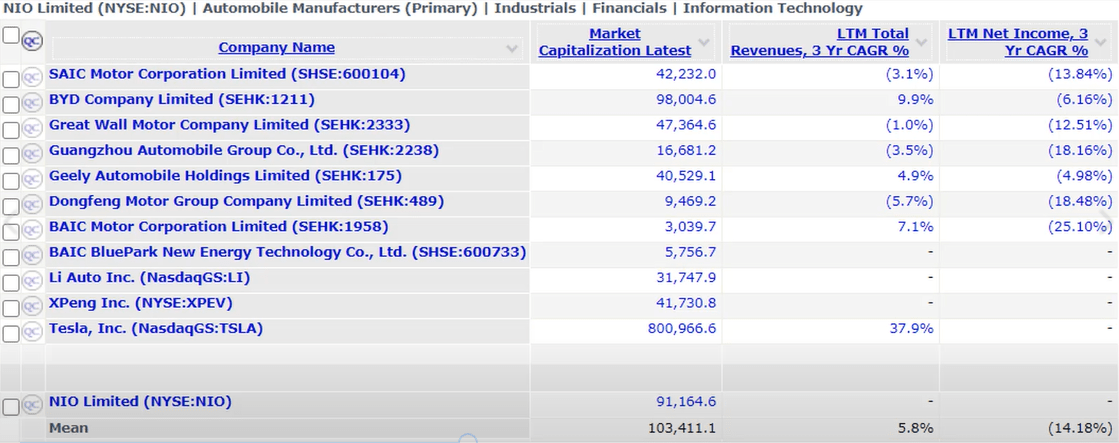Image resolution: width=1119 pixels, height=443 pixels.
Task: Click QC icon beside Guangzhou Automobile Group
Action: [x=31, y=153]
